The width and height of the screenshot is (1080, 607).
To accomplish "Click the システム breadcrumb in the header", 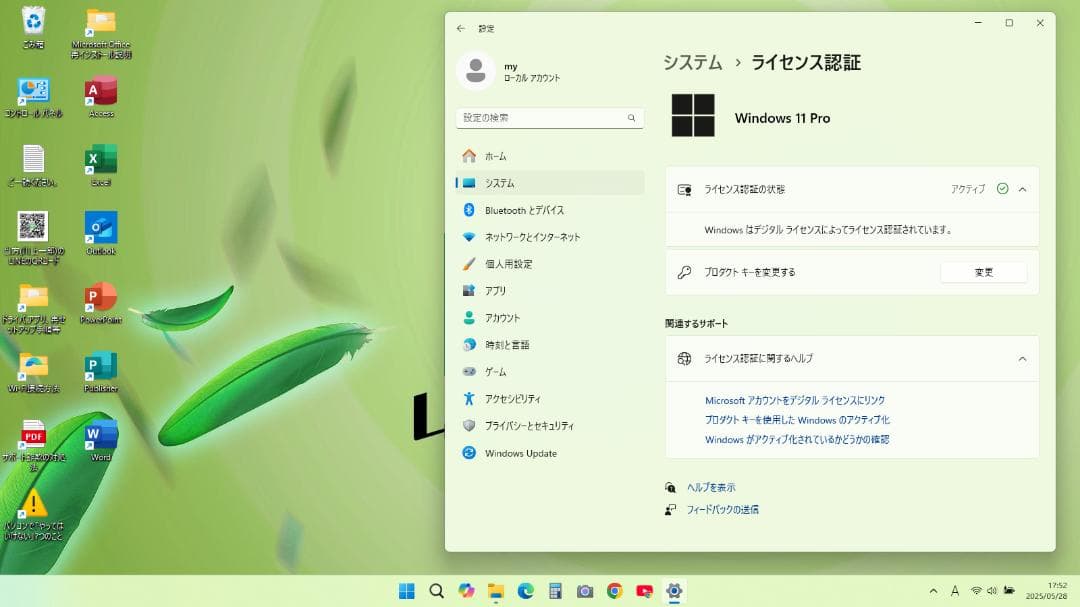I will pyautogui.click(x=692, y=63).
